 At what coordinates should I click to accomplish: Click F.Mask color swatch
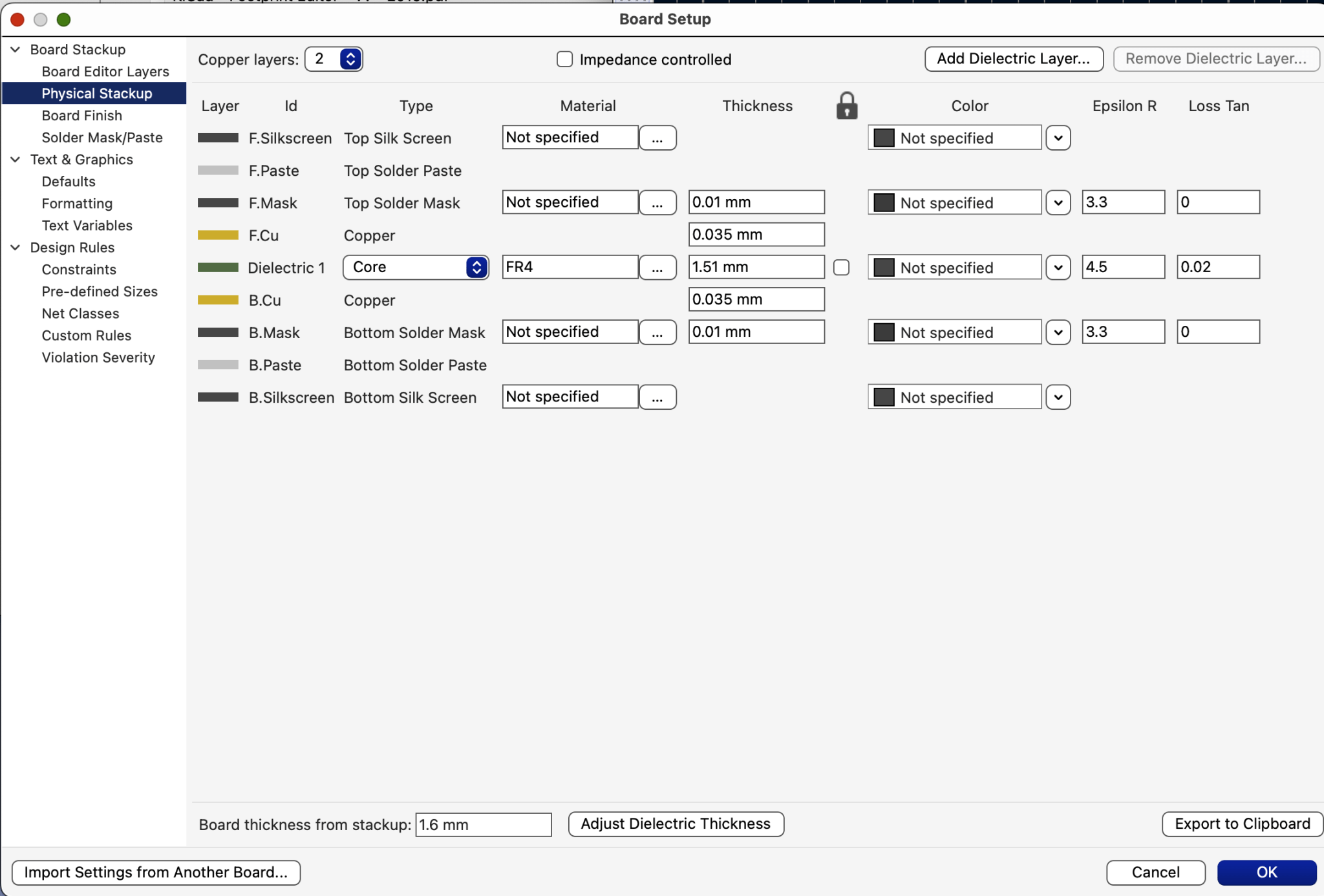[884, 202]
